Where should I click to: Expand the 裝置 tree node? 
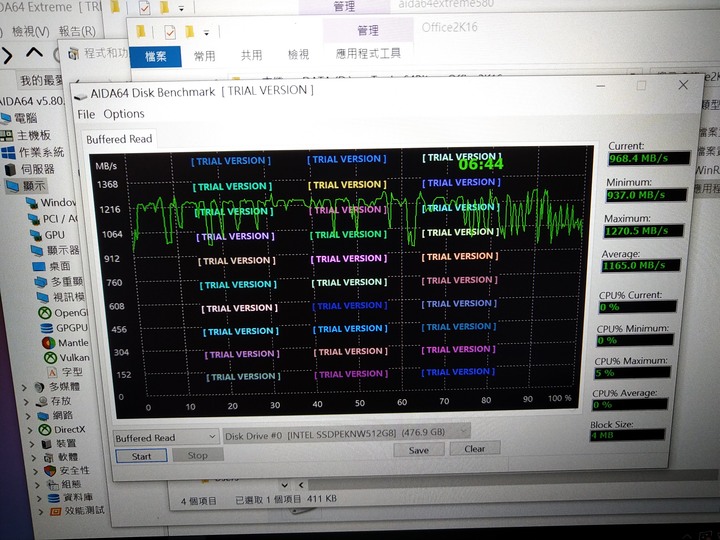pyautogui.click(x=32, y=444)
